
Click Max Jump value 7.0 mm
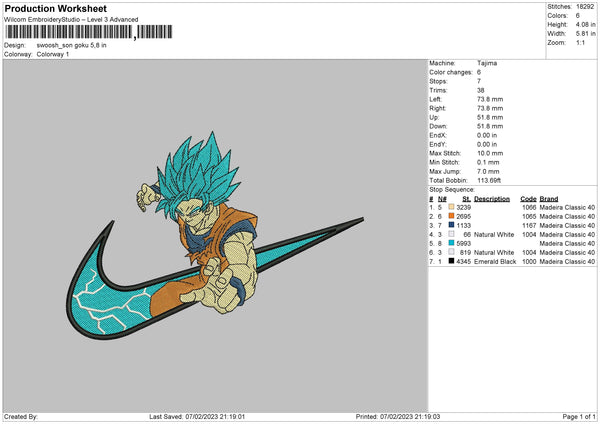click(488, 171)
